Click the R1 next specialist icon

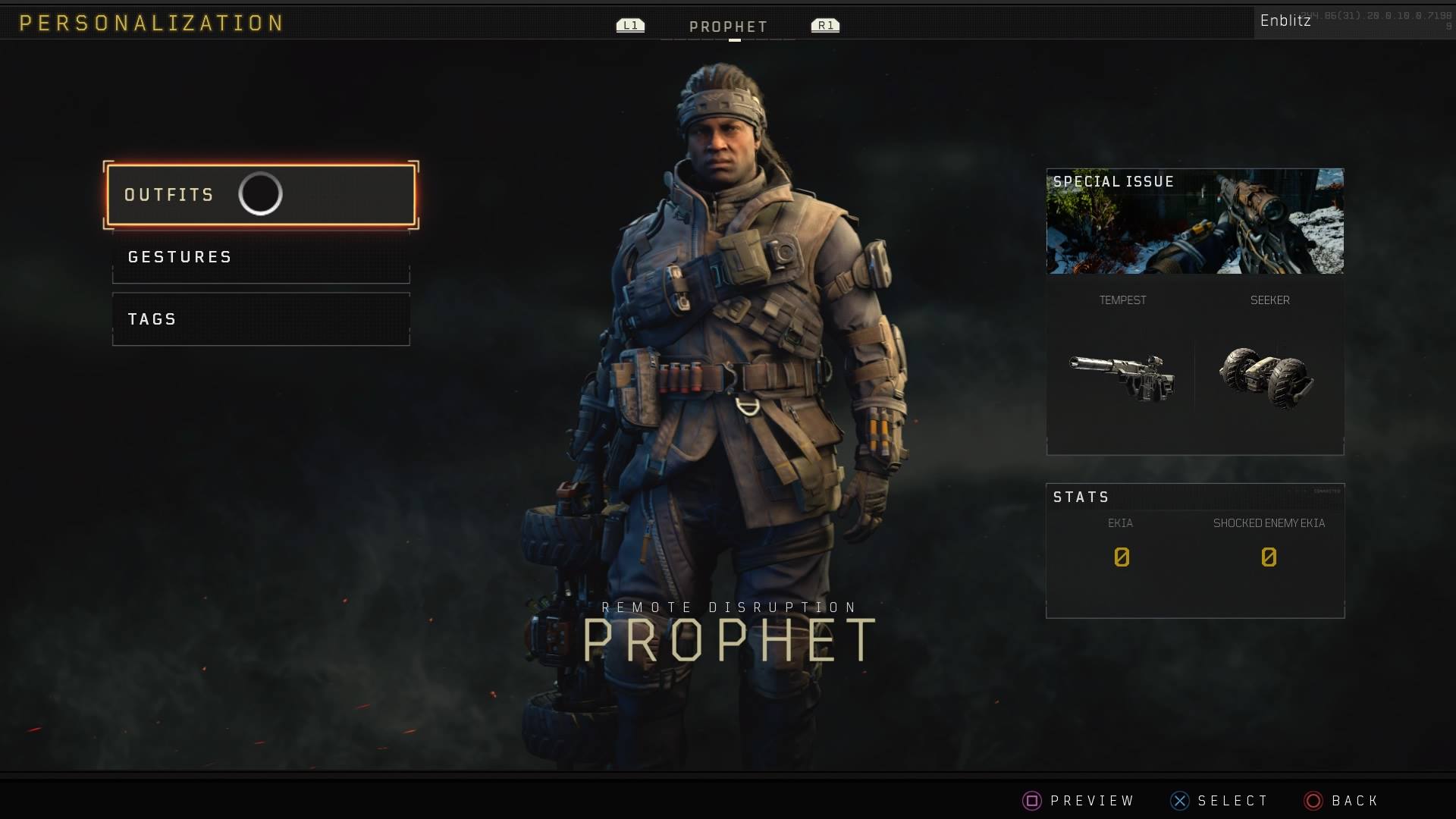825,26
